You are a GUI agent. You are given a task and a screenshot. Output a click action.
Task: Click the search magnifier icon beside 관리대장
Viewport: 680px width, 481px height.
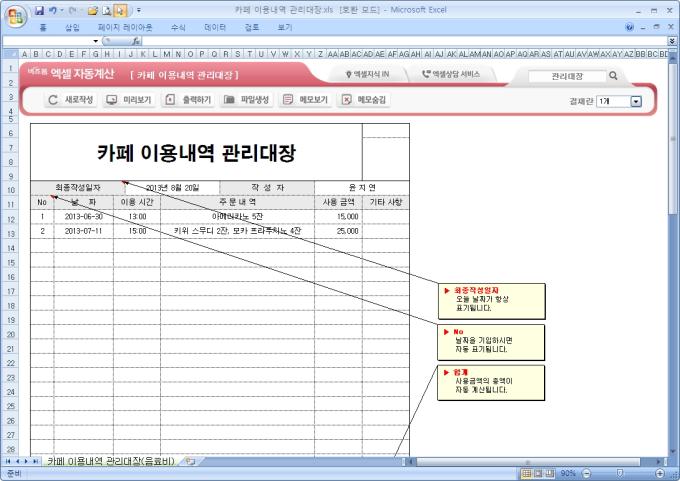tap(613, 75)
